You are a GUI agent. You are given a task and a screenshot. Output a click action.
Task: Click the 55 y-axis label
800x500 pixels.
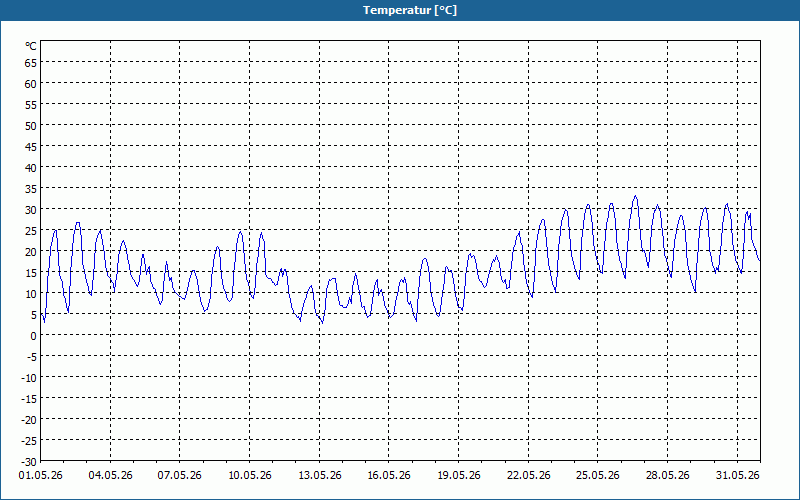tap(31, 105)
